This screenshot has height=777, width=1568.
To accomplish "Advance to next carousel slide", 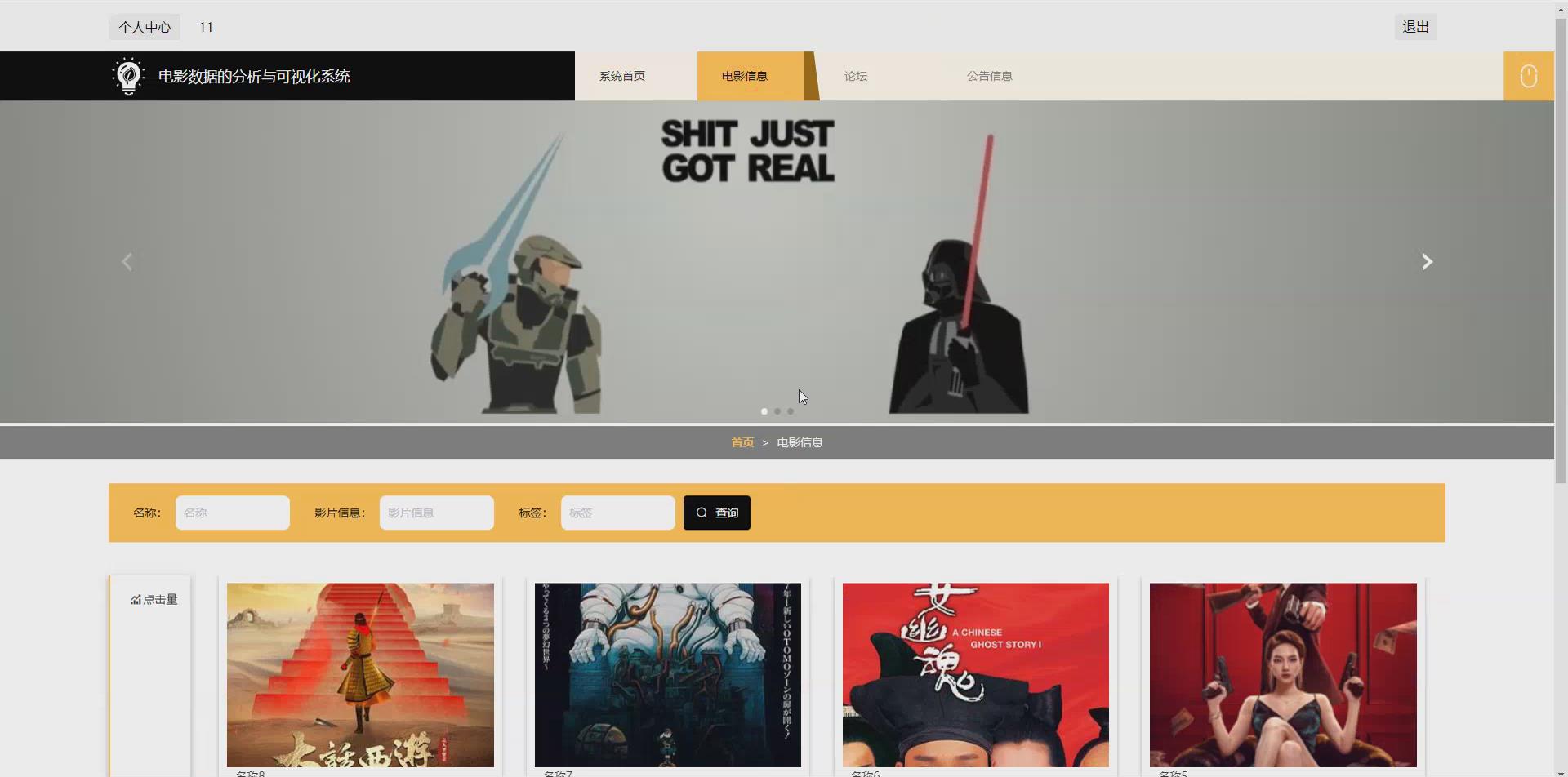I will [1427, 262].
